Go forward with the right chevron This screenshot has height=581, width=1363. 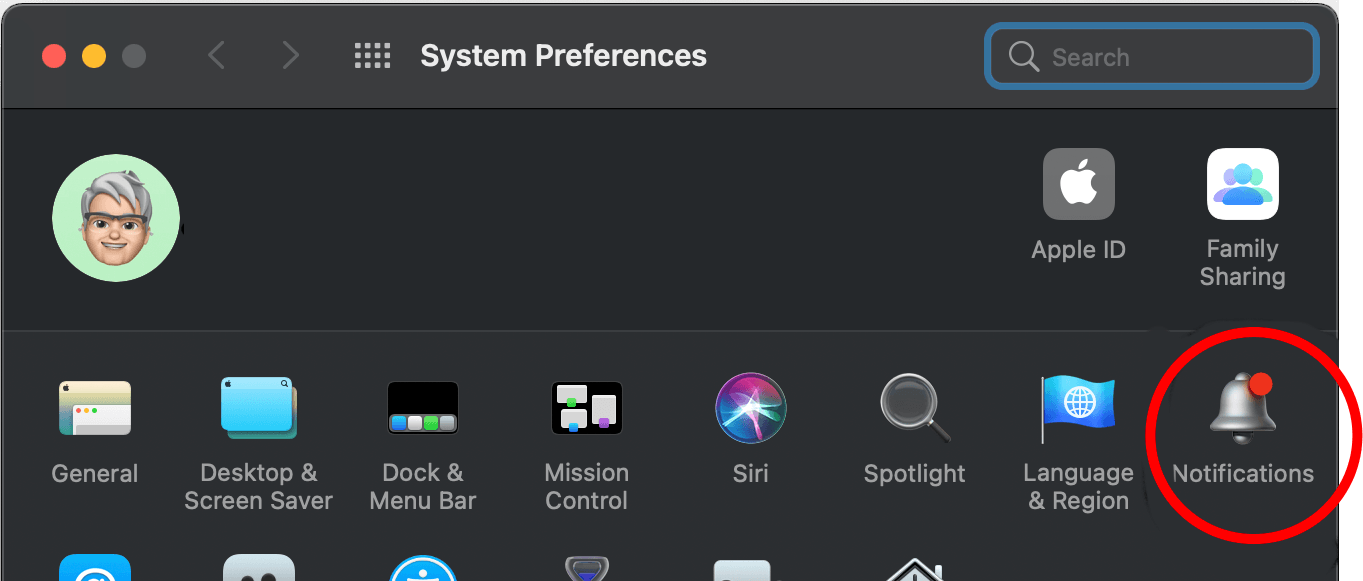point(290,55)
